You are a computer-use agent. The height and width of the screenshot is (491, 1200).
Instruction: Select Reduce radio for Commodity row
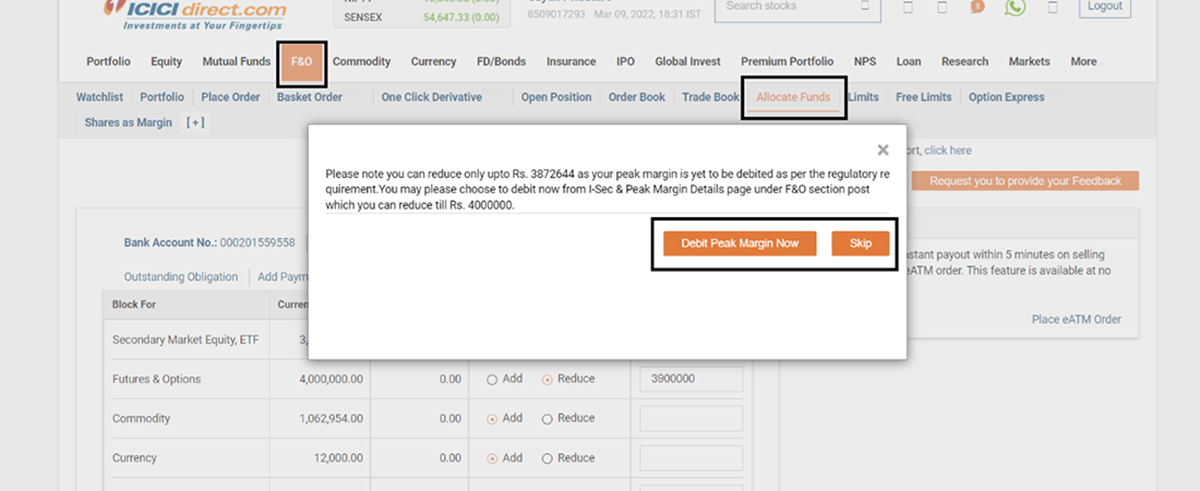click(x=547, y=418)
